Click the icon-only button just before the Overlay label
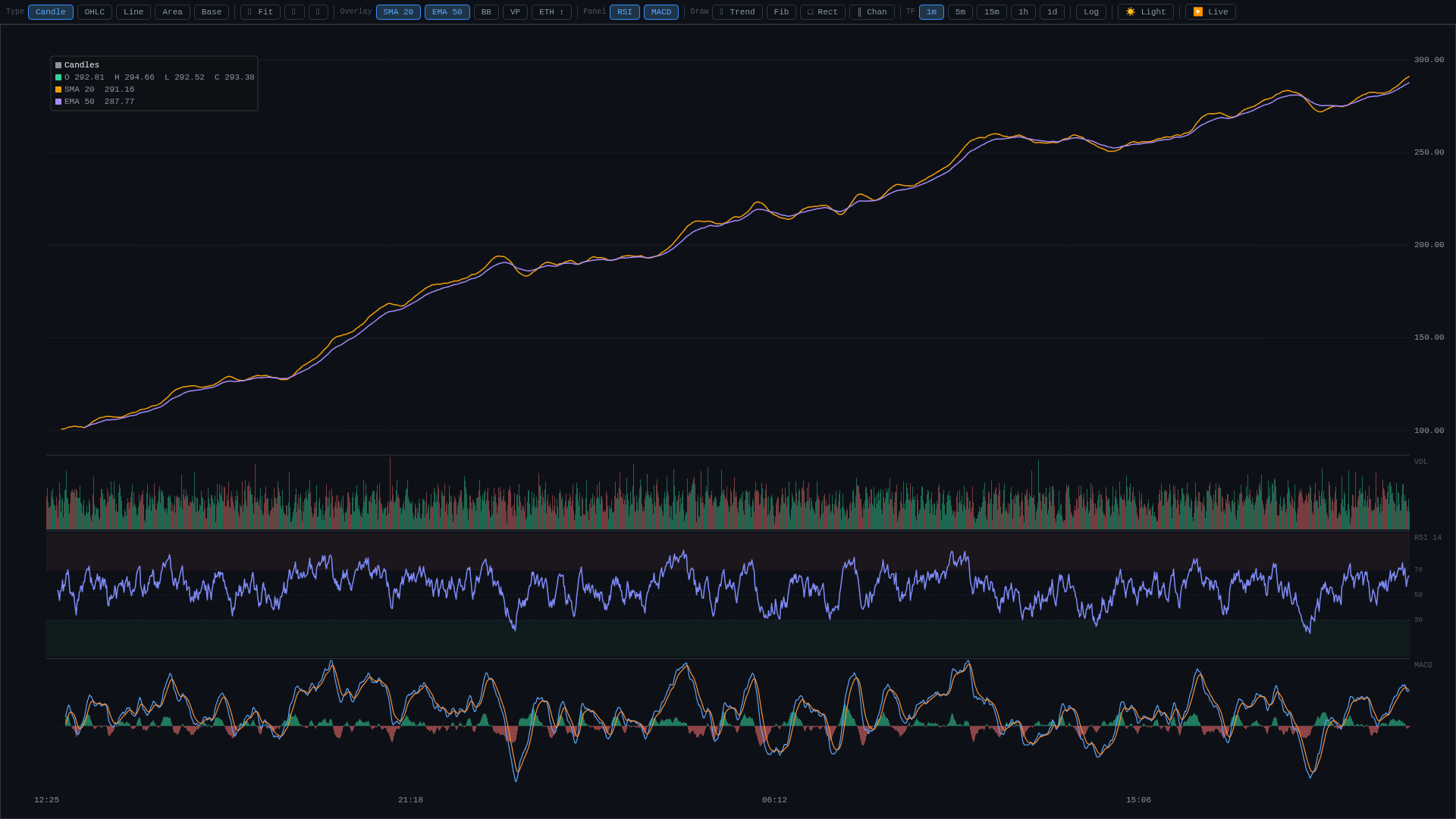The height and width of the screenshot is (819, 1456). [x=318, y=12]
